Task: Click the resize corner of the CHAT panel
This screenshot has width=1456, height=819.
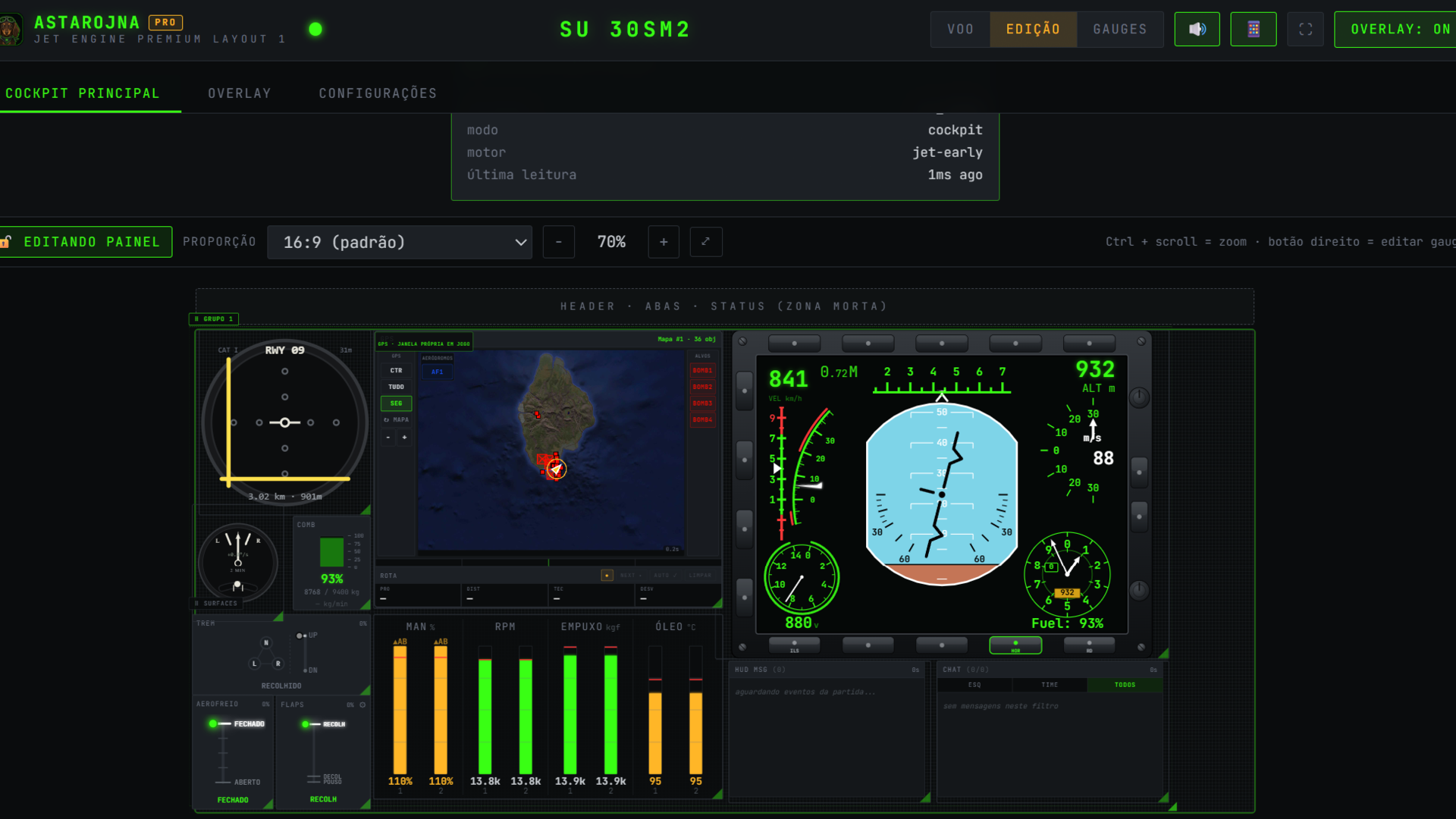Action: coord(1163,797)
